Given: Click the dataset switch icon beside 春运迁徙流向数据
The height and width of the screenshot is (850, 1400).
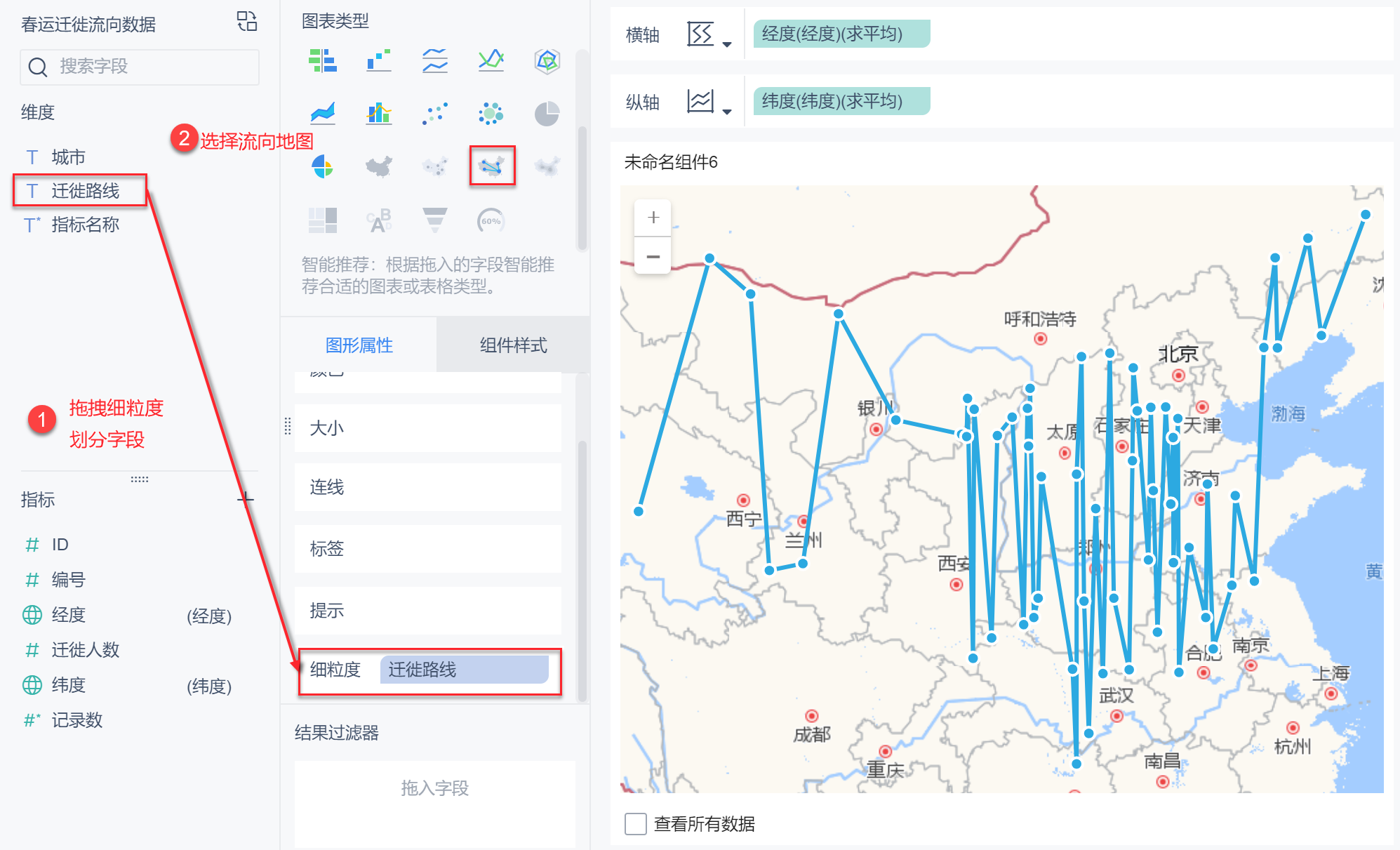Looking at the screenshot, I should (247, 22).
